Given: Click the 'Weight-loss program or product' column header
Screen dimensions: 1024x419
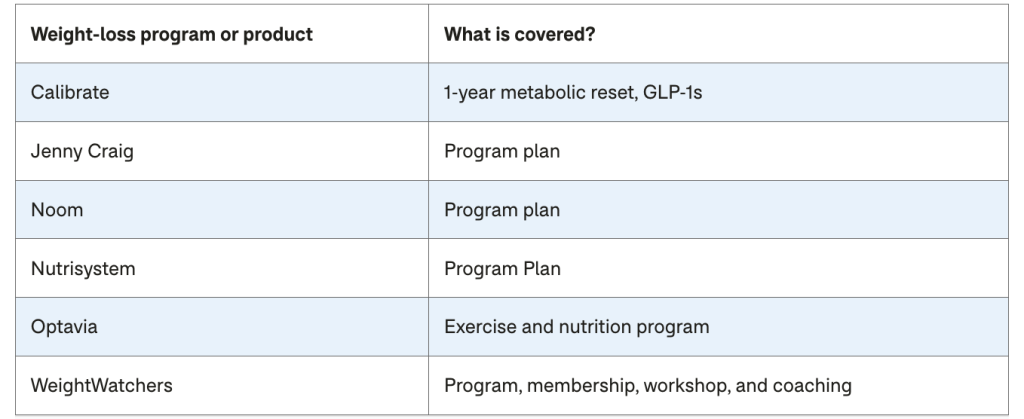Looking at the screenshot, I should (x=173, y=34).
